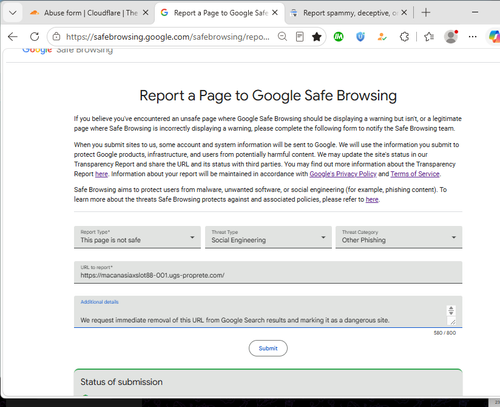Refresh the current page
500x407 pixels.
35,37
